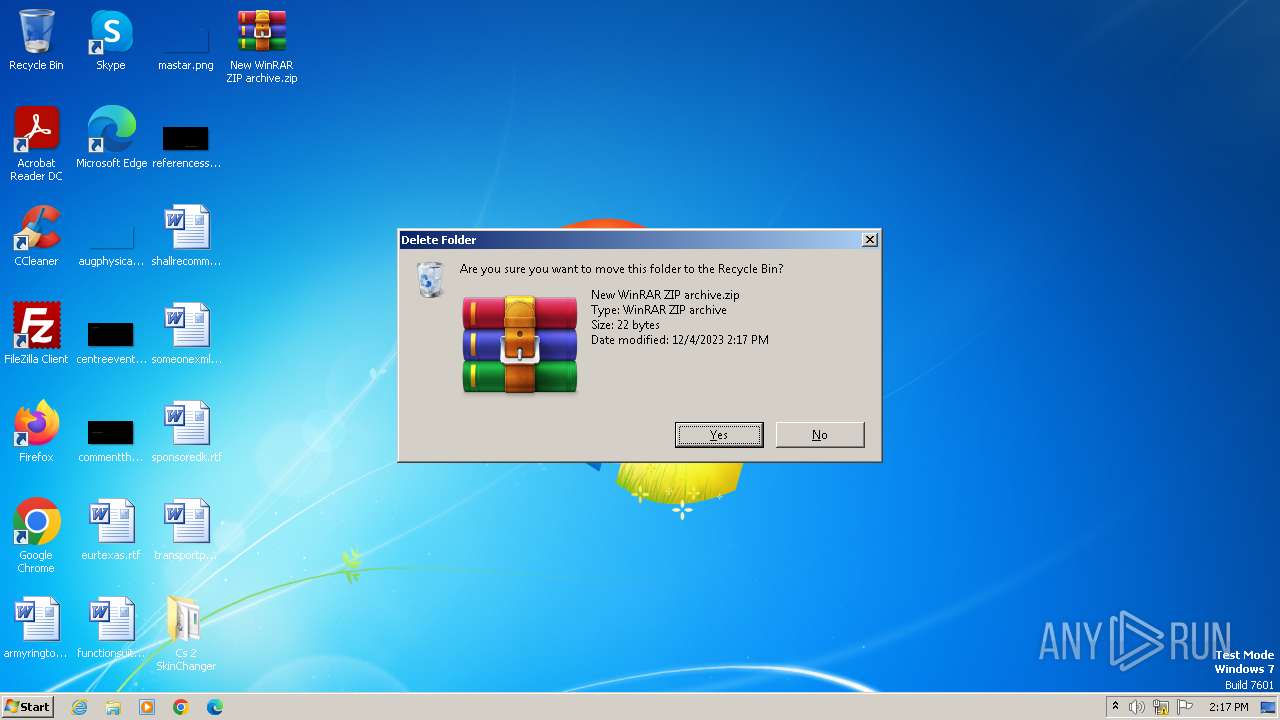Viewport: 1280px width, 720px height.
Task: Select the transportp document icon
Action: [186, 531]
